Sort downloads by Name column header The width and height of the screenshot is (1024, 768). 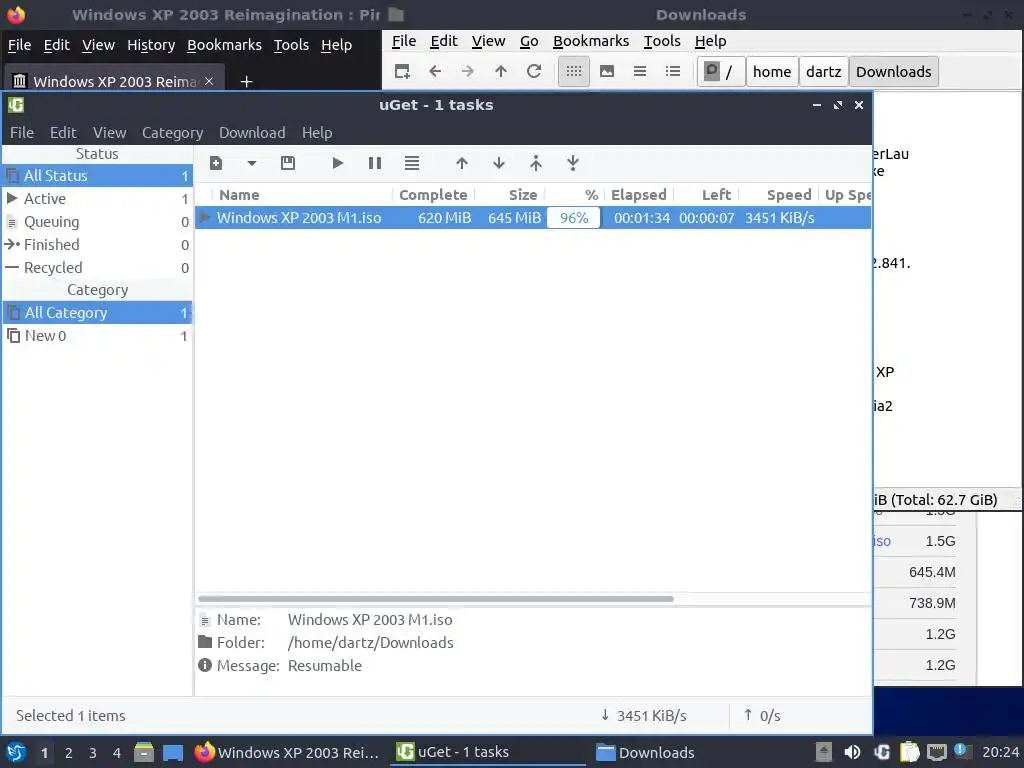point(302,195)
